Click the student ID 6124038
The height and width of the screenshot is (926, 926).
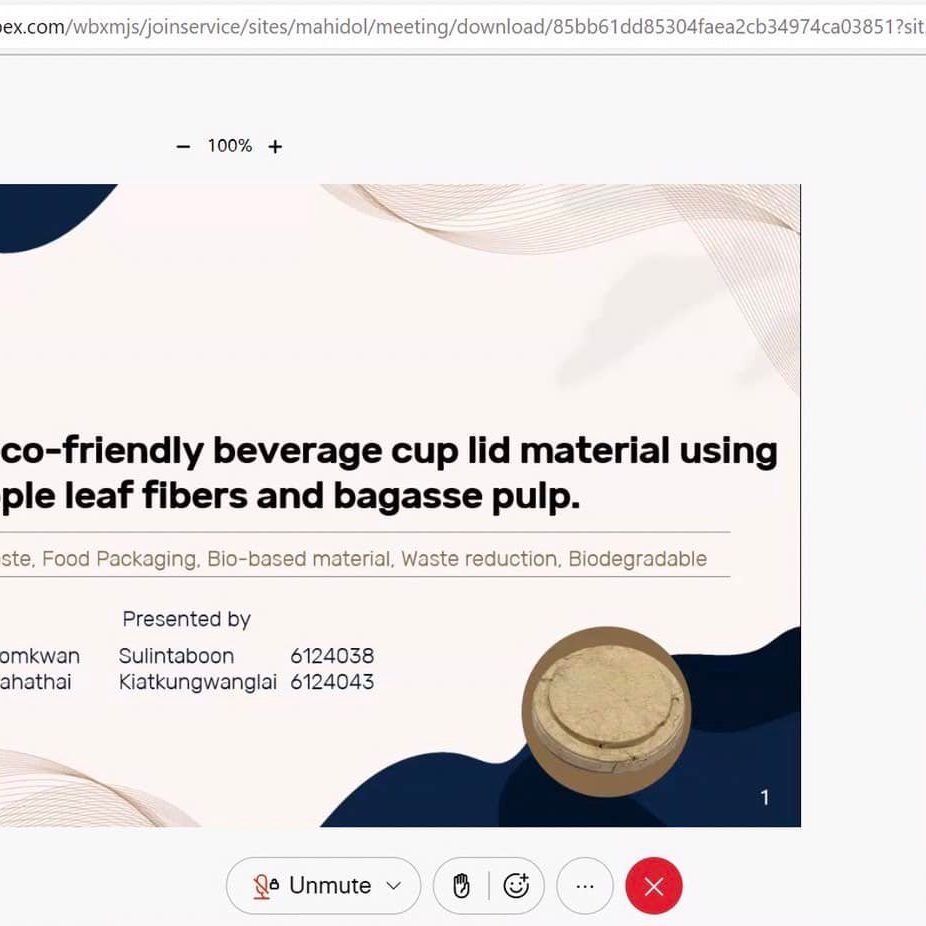(x=332, y=656)
